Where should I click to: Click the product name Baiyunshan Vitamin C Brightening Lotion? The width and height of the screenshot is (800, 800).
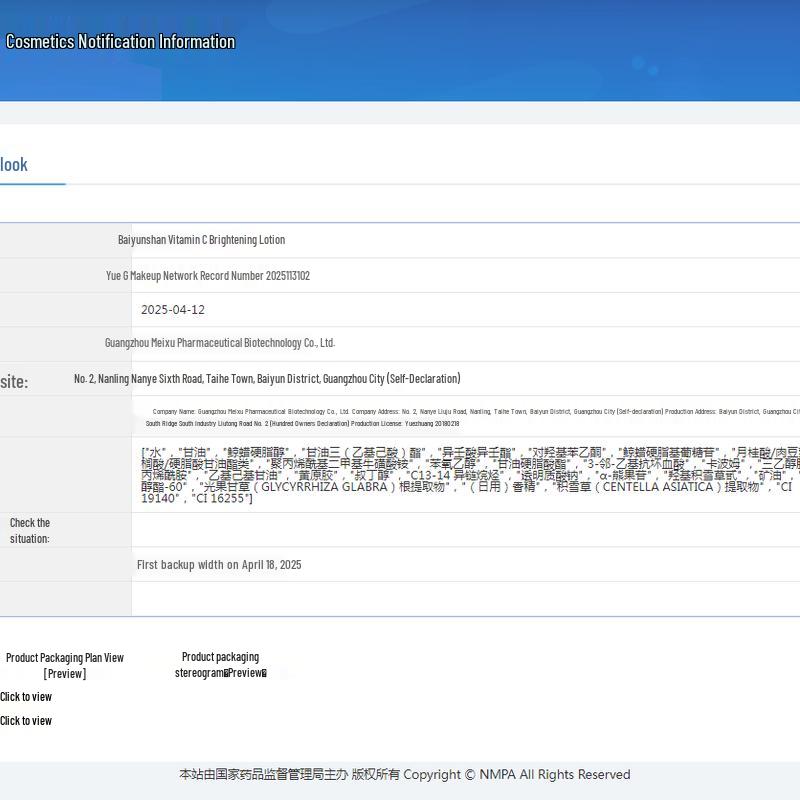[x=201, y=240]
